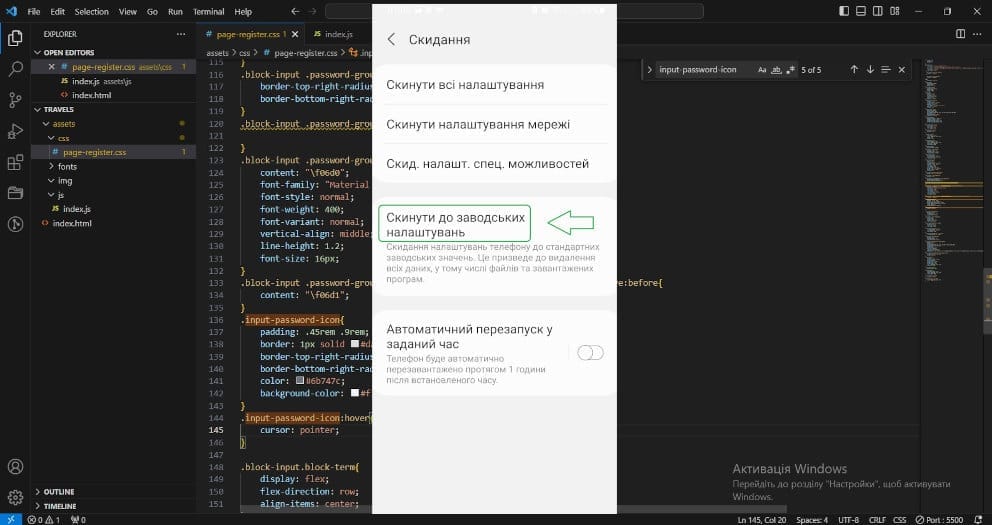The width and height of the screenshot is (992, 525).
Task: Expand replace mode in find widget
Action: (x=649, y=70)
